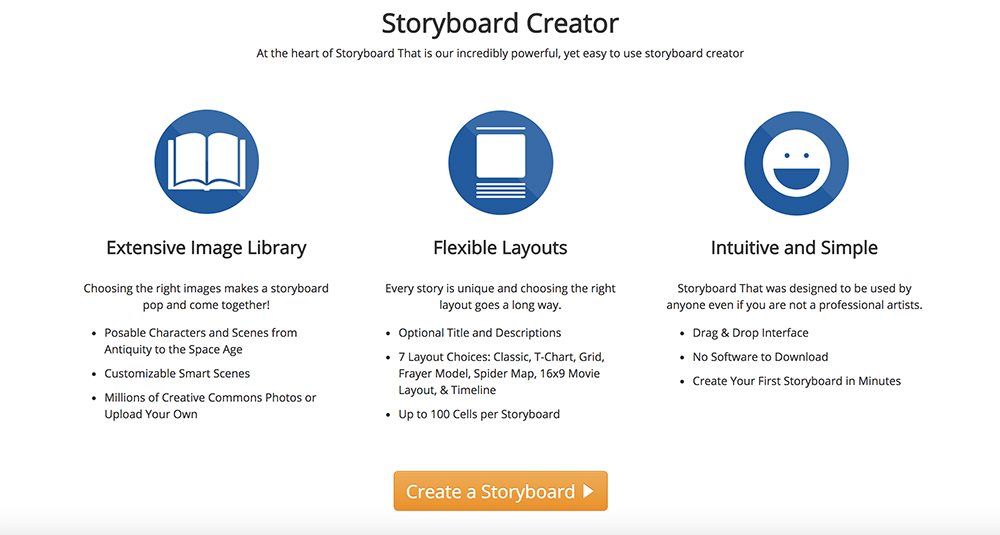Click the smiley face Intuitive icon
This screenshot has width=1000, height=535.
796,163
